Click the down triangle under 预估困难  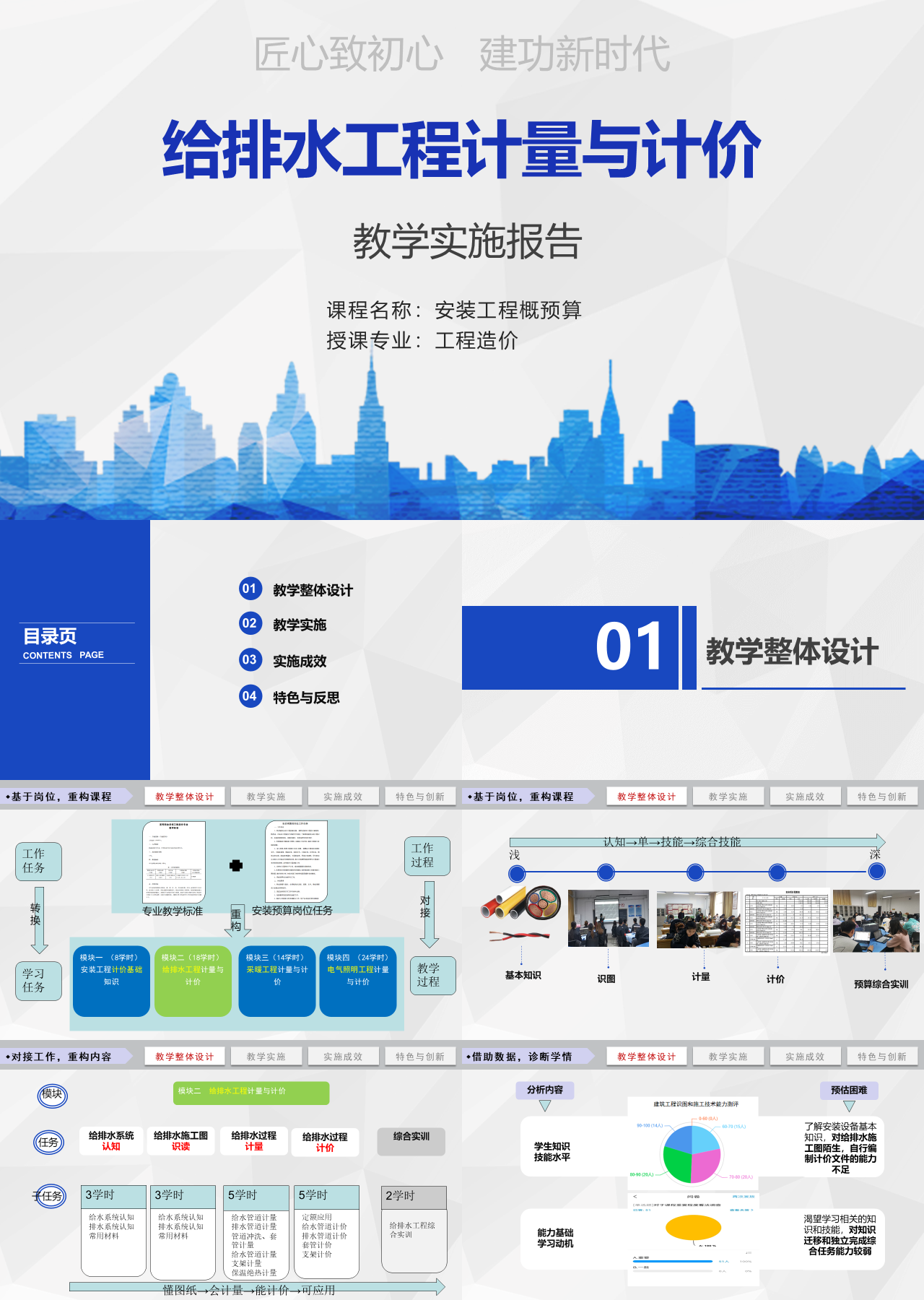pos(850,1106)
